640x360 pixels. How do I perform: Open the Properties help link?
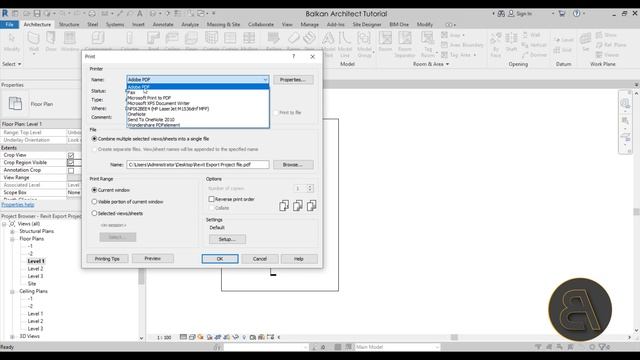(x=18, y=205)
